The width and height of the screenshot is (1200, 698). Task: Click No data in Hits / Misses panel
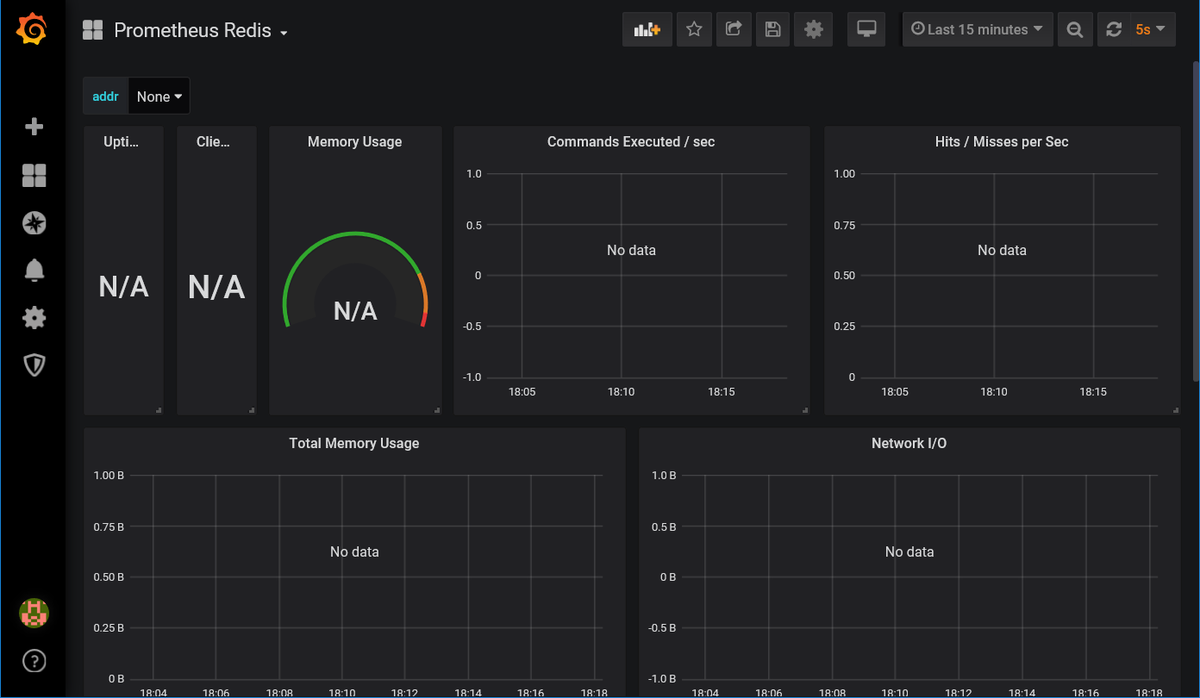1001,250
